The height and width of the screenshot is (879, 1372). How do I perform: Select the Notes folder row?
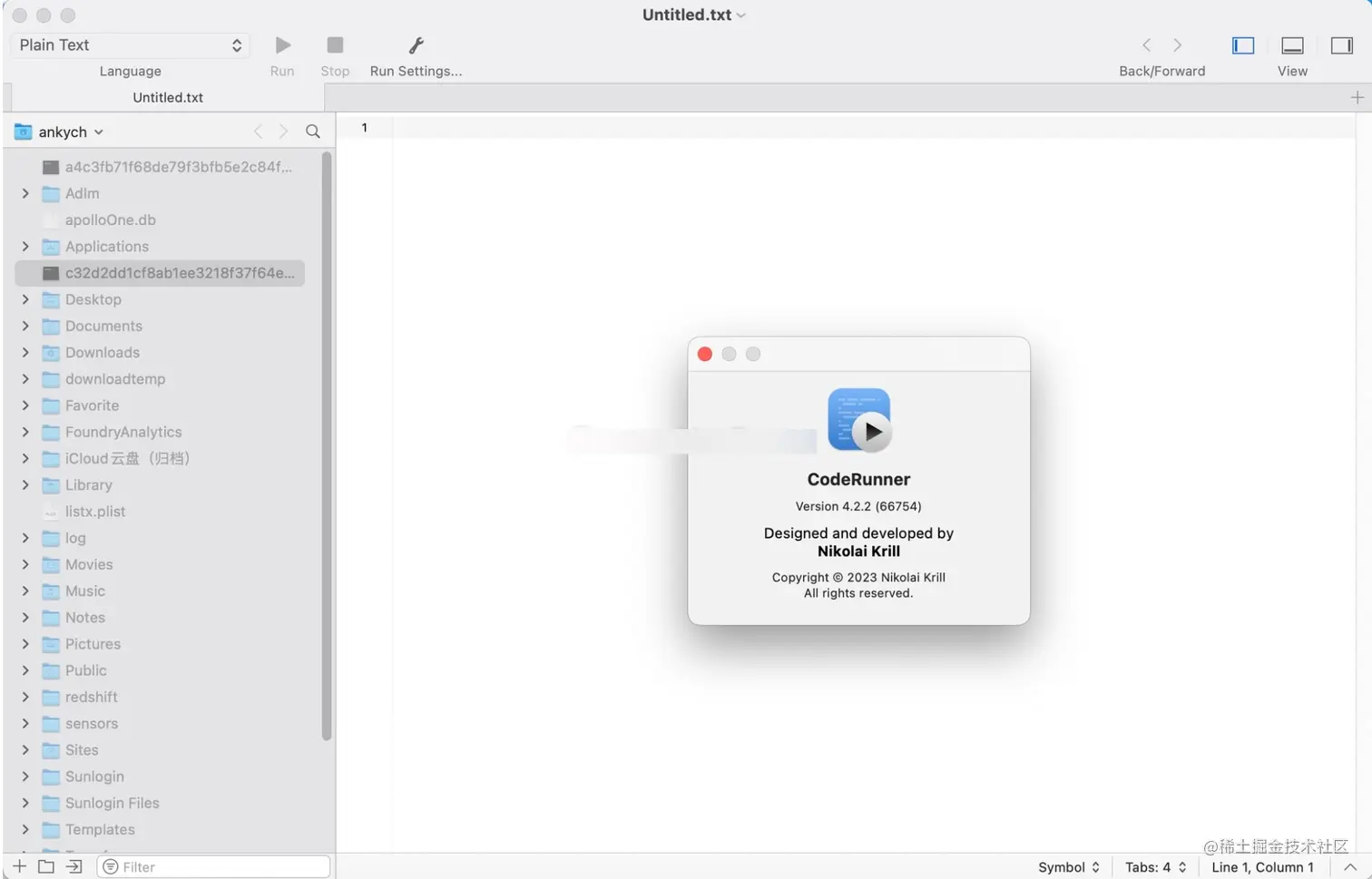click(160, 618)
